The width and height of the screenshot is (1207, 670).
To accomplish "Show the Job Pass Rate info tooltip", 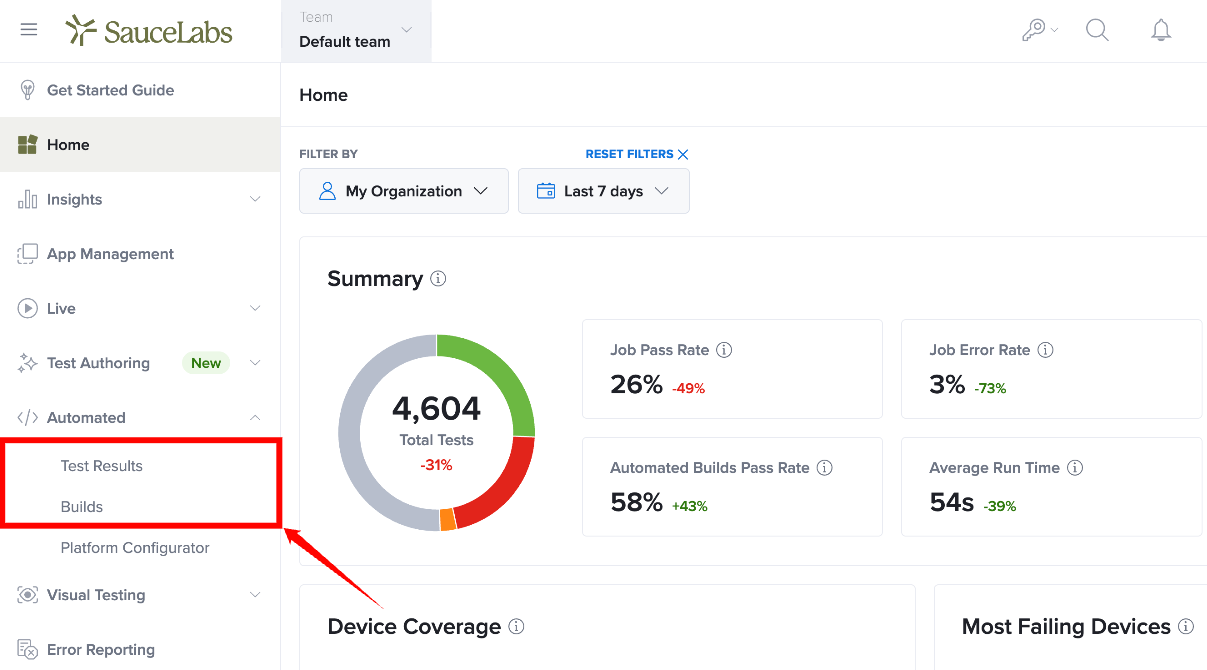I will coord(725,350).
